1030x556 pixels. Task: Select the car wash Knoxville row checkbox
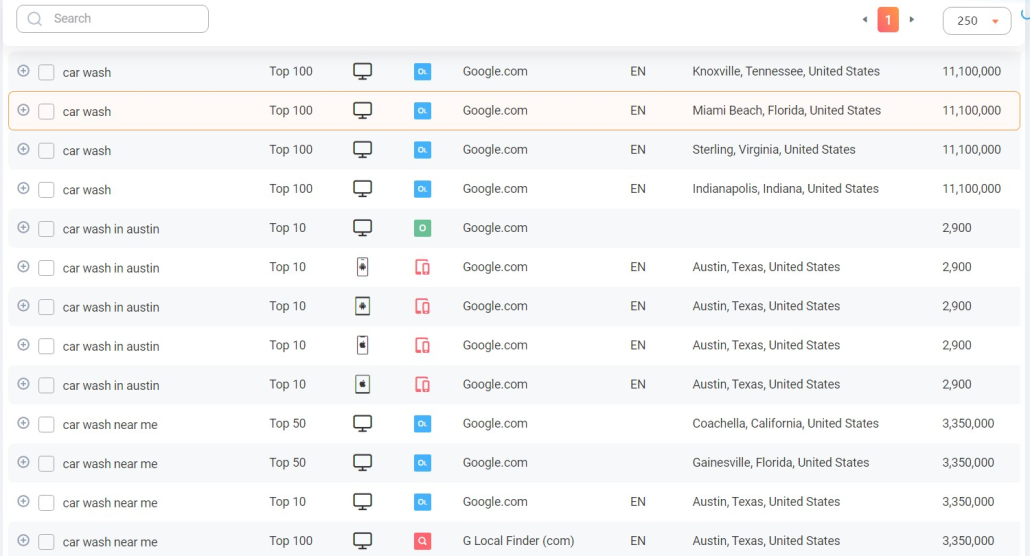(46, 72)
